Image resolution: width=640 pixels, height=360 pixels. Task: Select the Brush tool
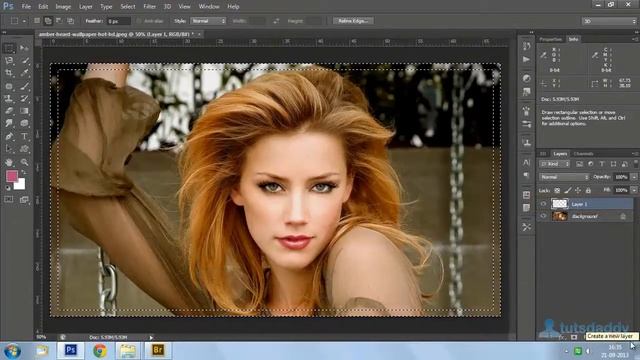click(x=24, y=86)
